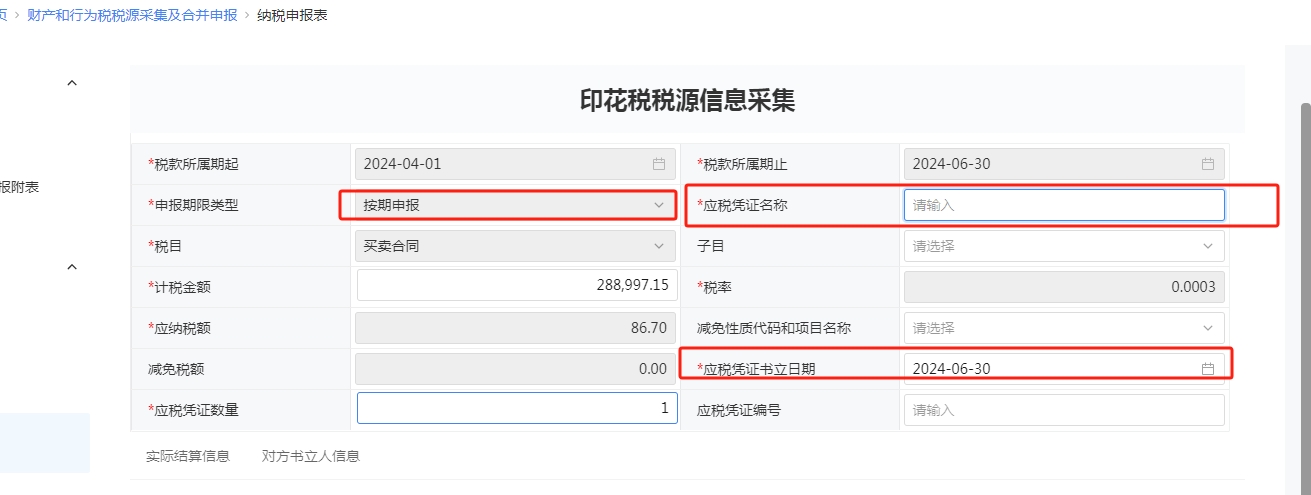The height and width of the screenshot is (495, 1311).
Task: Select the highlighted sidebar menu item
Action: click(x=44, y=443)
